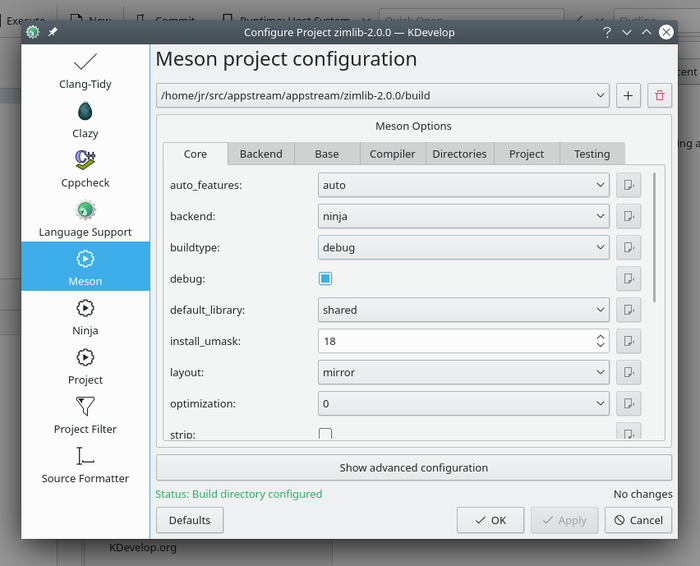
Task: Reset the auto_features option to default
Action: (x=628, y=185)
